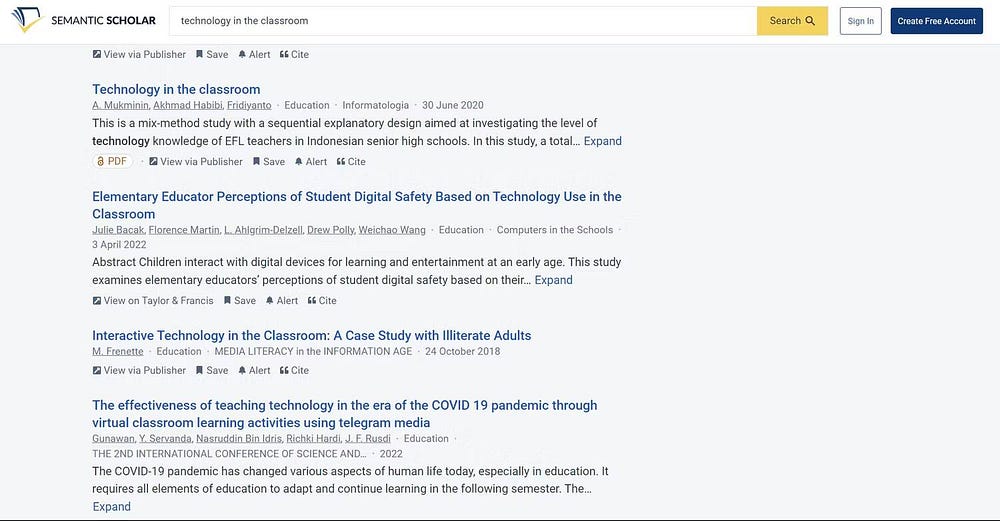This screenshot has width=1000, height=521.
Task: Expand the Elementary Educator abstract
Action: 553,280
